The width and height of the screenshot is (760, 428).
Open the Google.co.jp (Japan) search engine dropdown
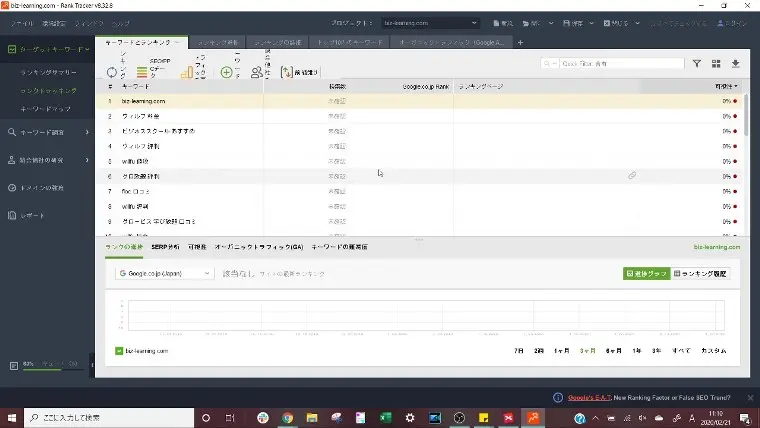click(x=164, y=272)
